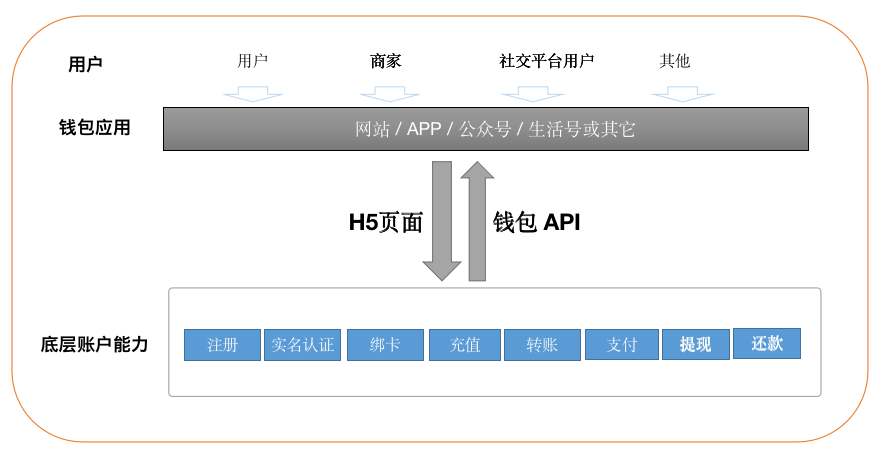876x453 pixels.
Task: Click the 商家 label
Action: pyautogui.click(x=385, y=60)
